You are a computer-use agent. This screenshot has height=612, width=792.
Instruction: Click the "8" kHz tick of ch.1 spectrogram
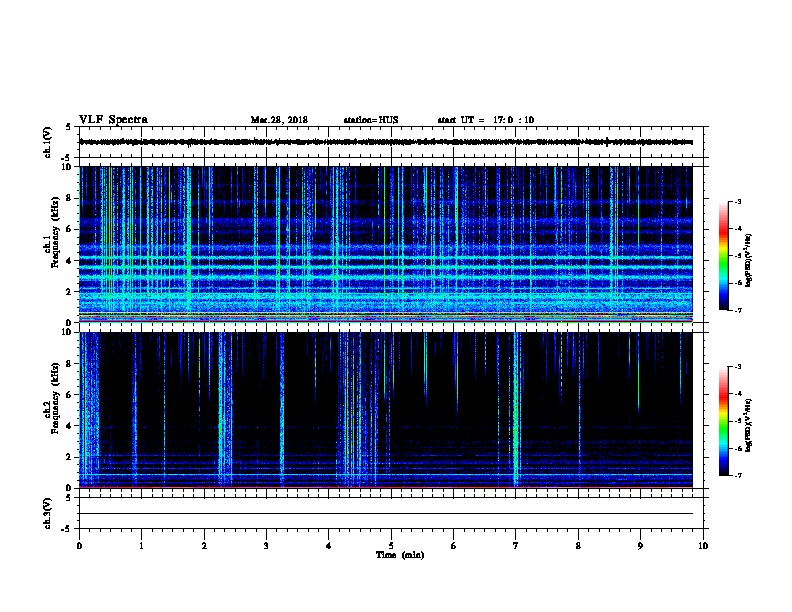click(x=70, y=198)
